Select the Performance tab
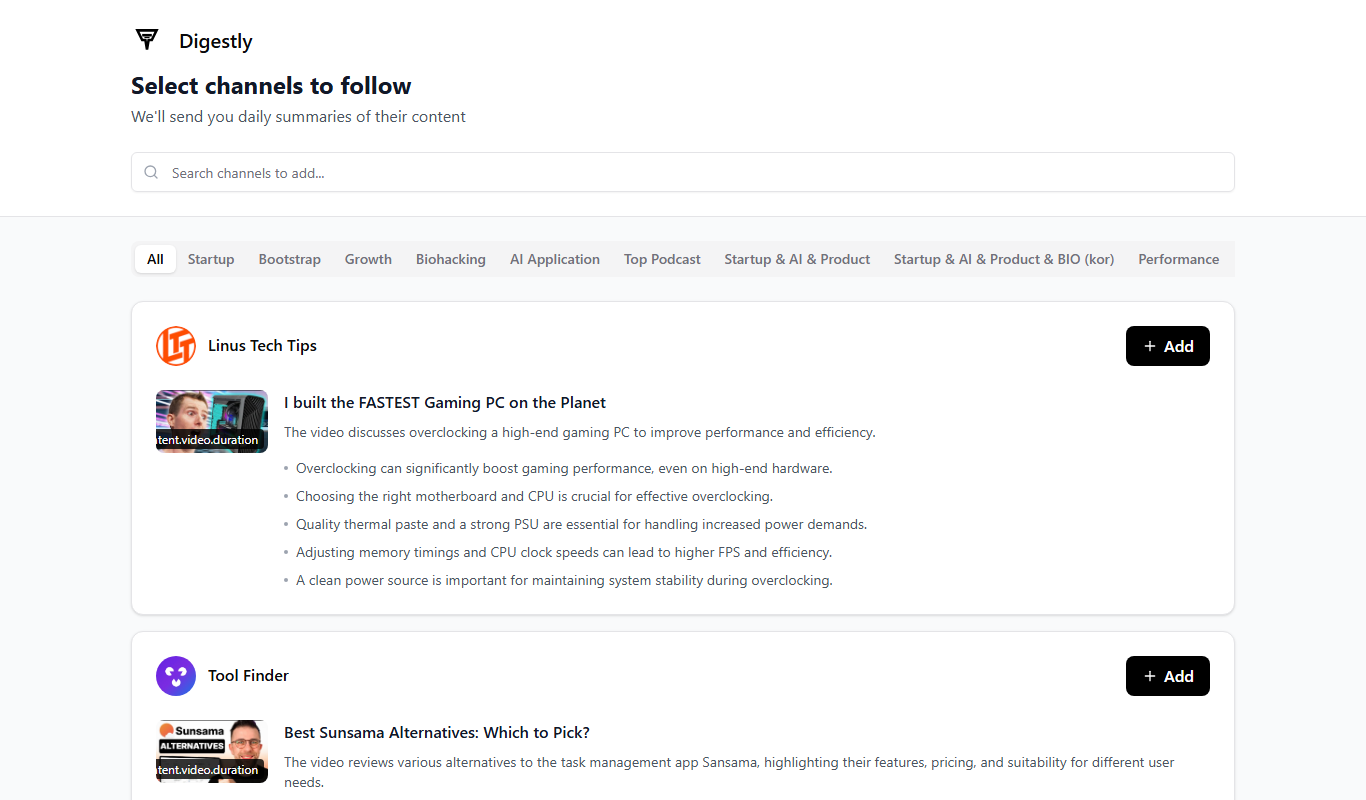The width and height of the screenshot is (1366, 800). click(1179, 259)
